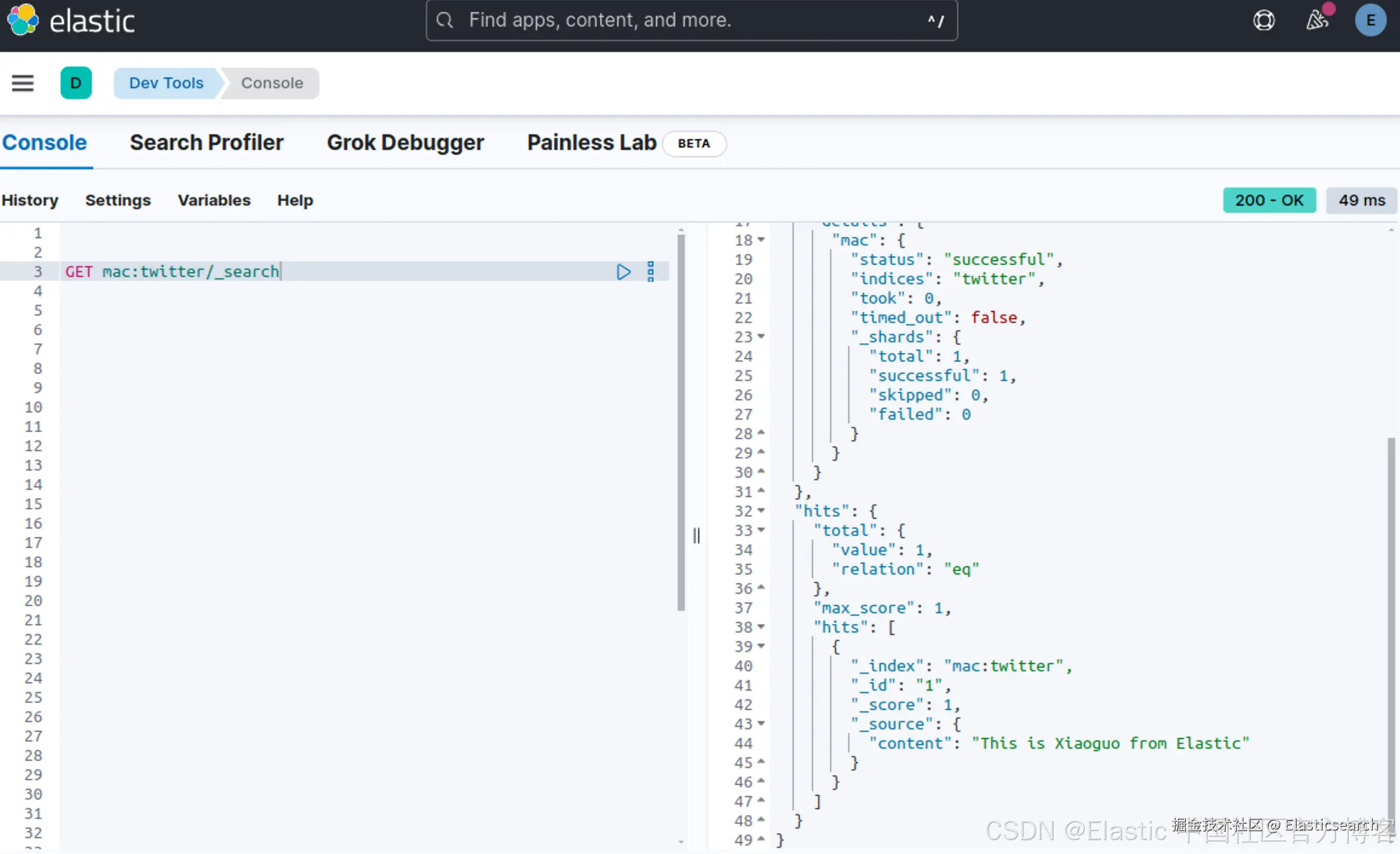
Task: Open the help lifebuoy icon
Action: 1263,21
